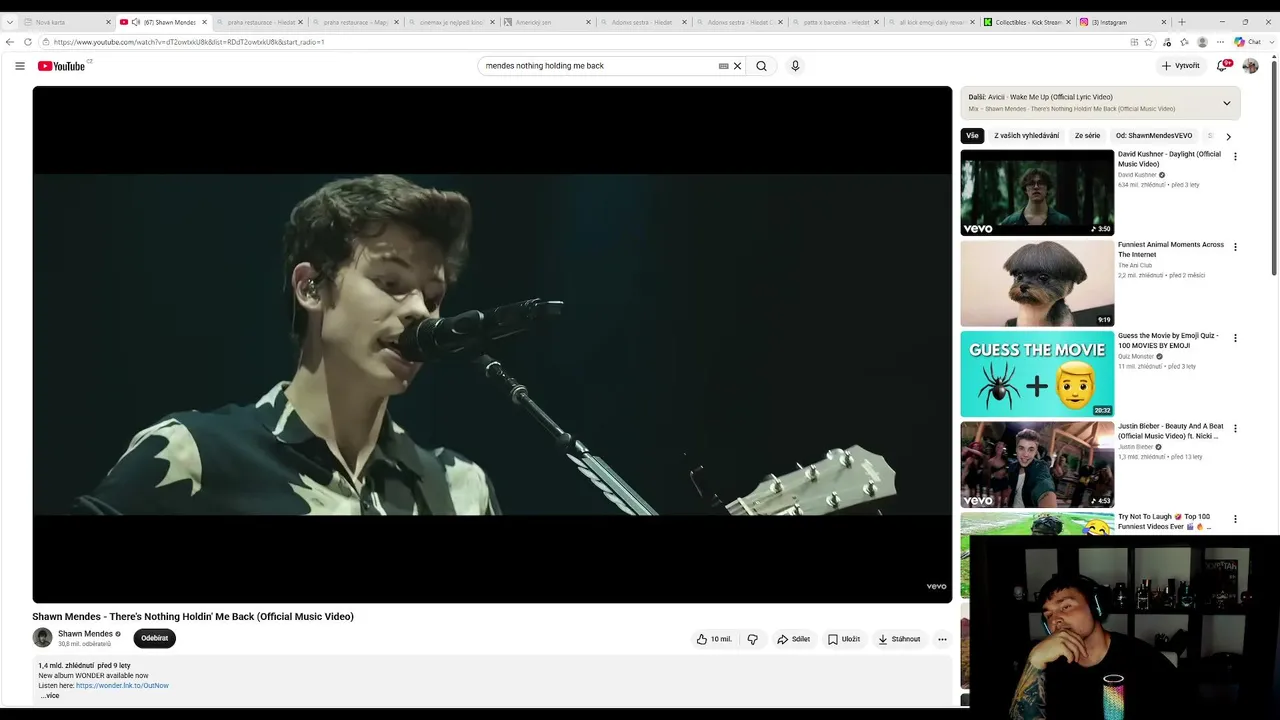Download the video with 'Stáhnout'

[x=899, y=639]
